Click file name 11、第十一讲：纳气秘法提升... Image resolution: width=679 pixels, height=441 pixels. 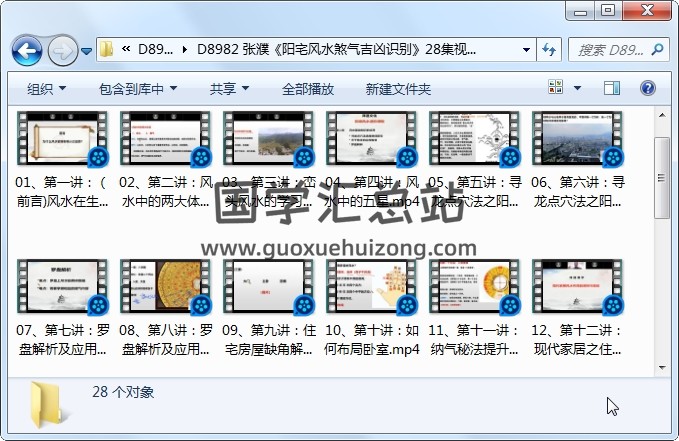click(x=475, y=340)
